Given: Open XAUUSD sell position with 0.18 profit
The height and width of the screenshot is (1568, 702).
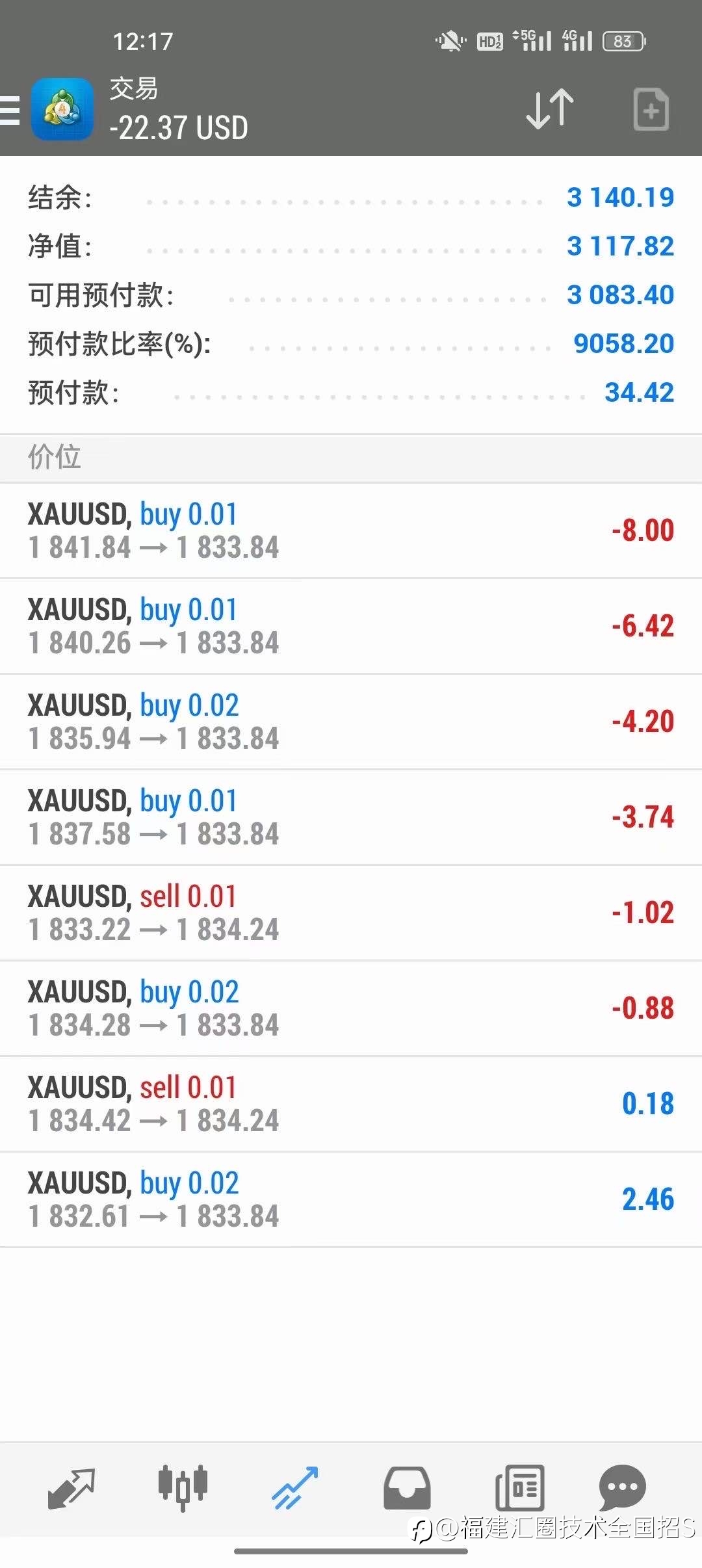Looking at the screenshot, I should (x=351, y=1104).
